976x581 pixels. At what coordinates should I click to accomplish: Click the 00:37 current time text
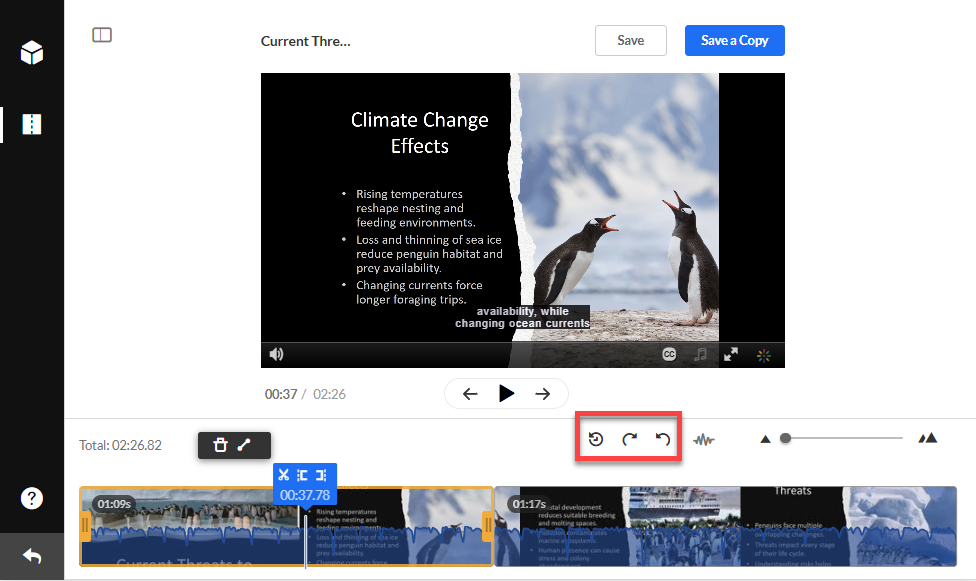(281, 394)
